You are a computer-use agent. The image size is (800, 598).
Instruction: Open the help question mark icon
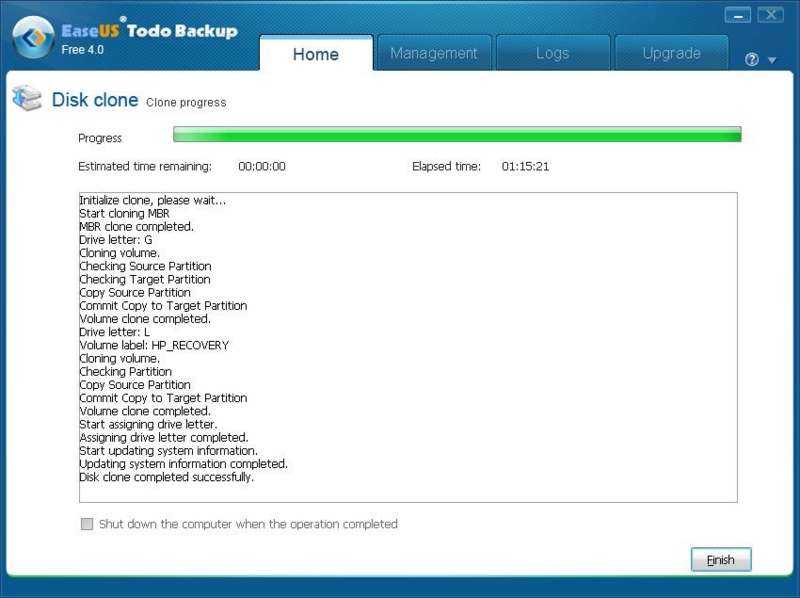pyautogui.click(x=752, y=60)
